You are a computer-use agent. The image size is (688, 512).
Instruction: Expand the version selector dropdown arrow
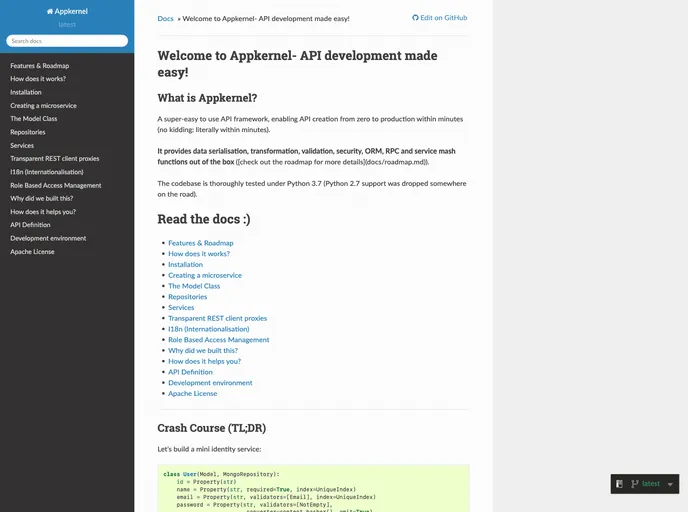point(670,484)
